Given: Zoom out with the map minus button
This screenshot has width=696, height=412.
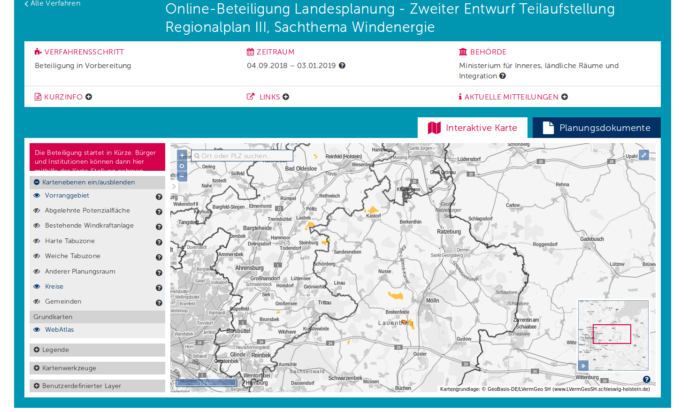Looking at the screenshot, I should coord(182,176).
